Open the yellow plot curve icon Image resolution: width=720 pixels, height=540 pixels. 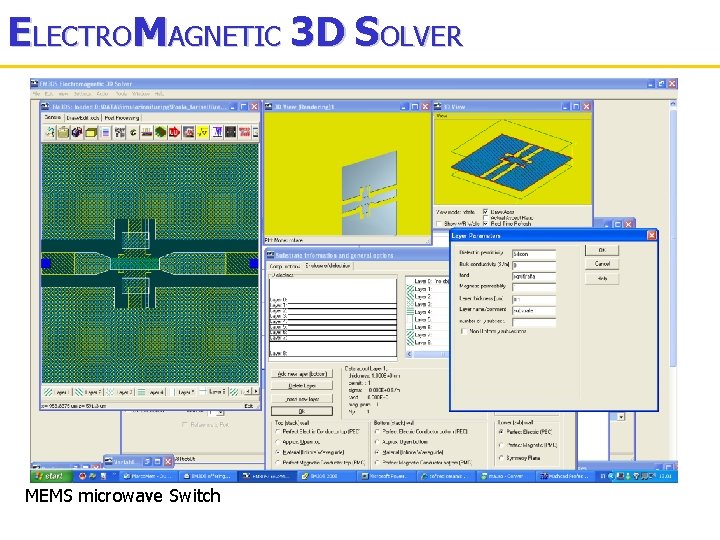click(x=202, y=133)
